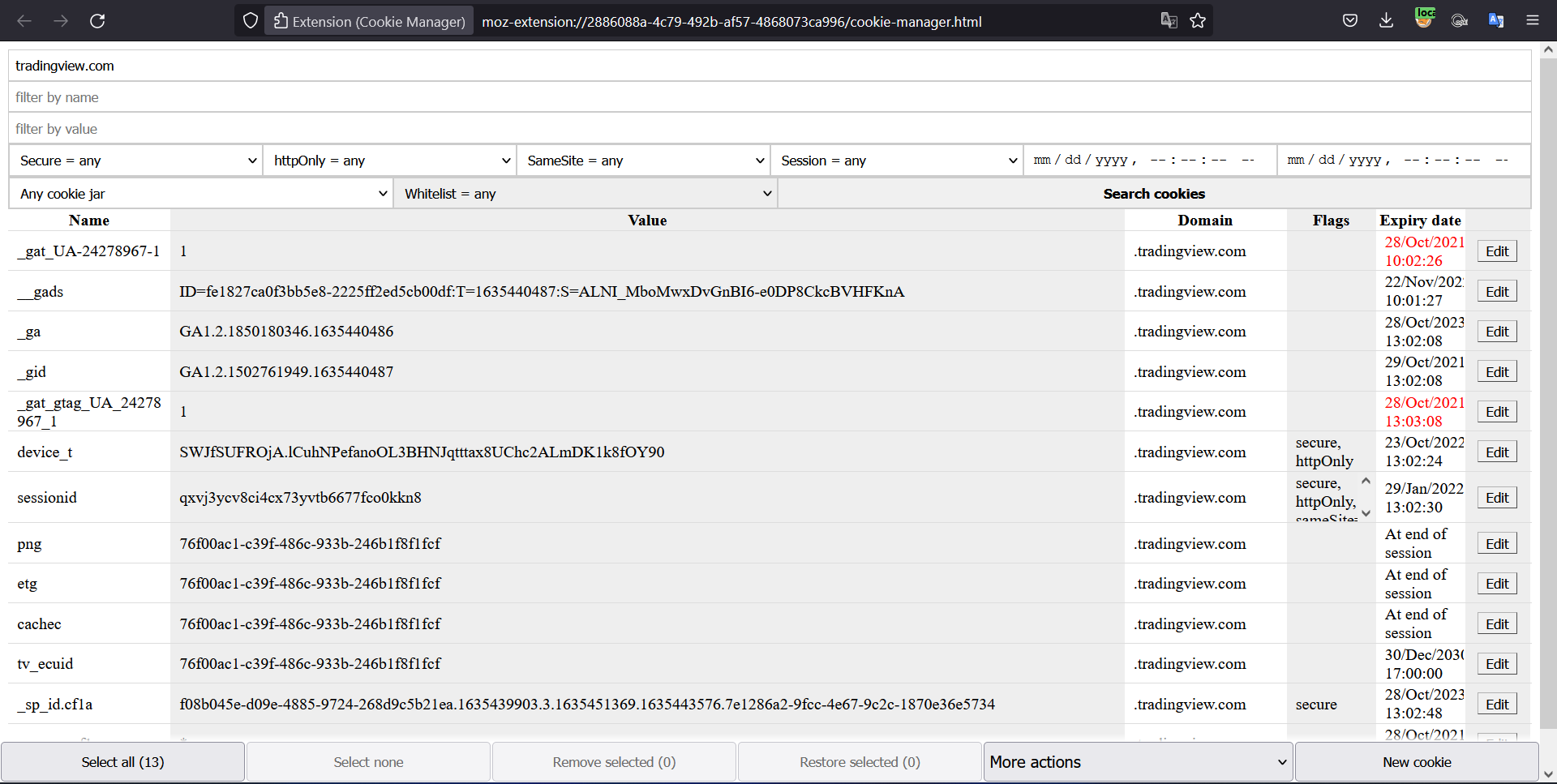Select the device_t cookie value text
1557x784 pixels.
422,452
